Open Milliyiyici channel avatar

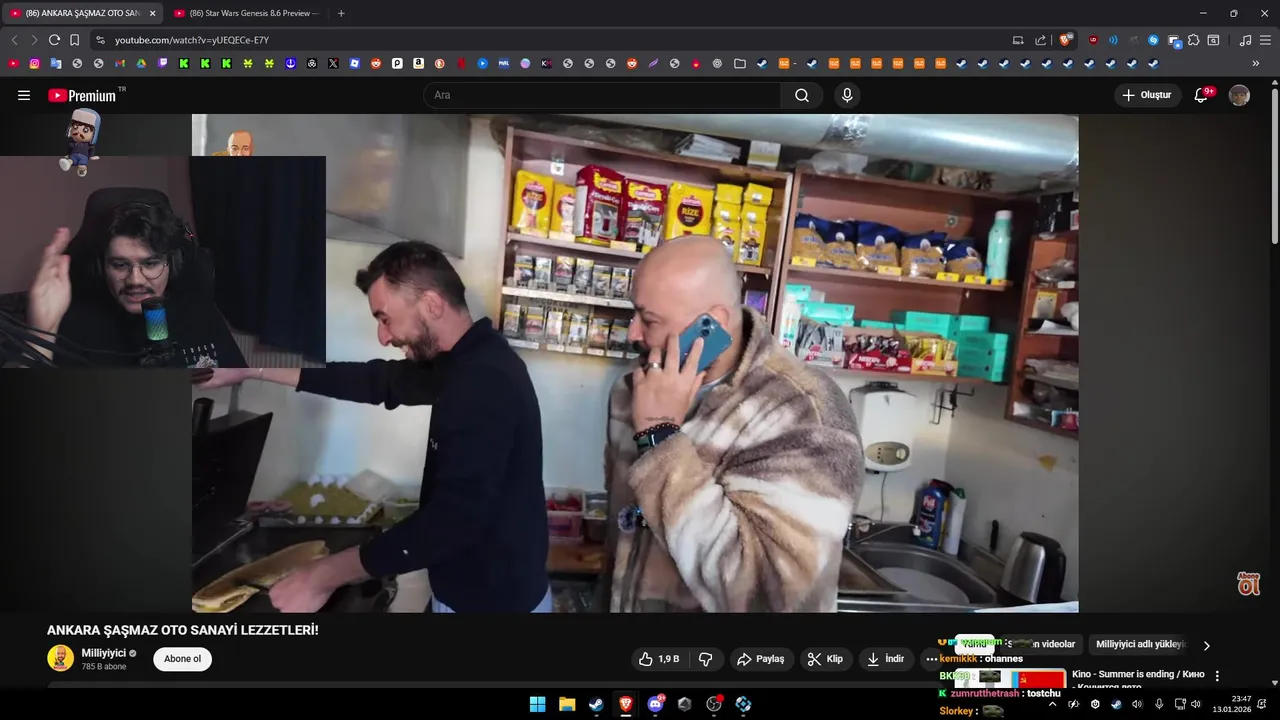coord(60,658)
